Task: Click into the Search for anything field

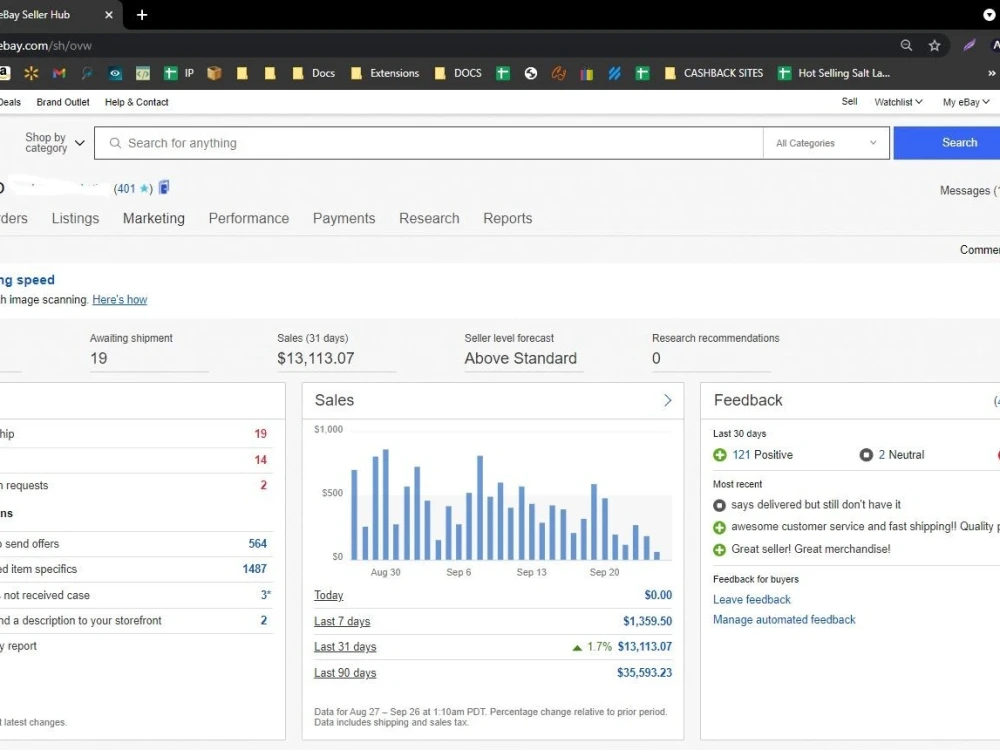Action: click(x=429, y=143)
